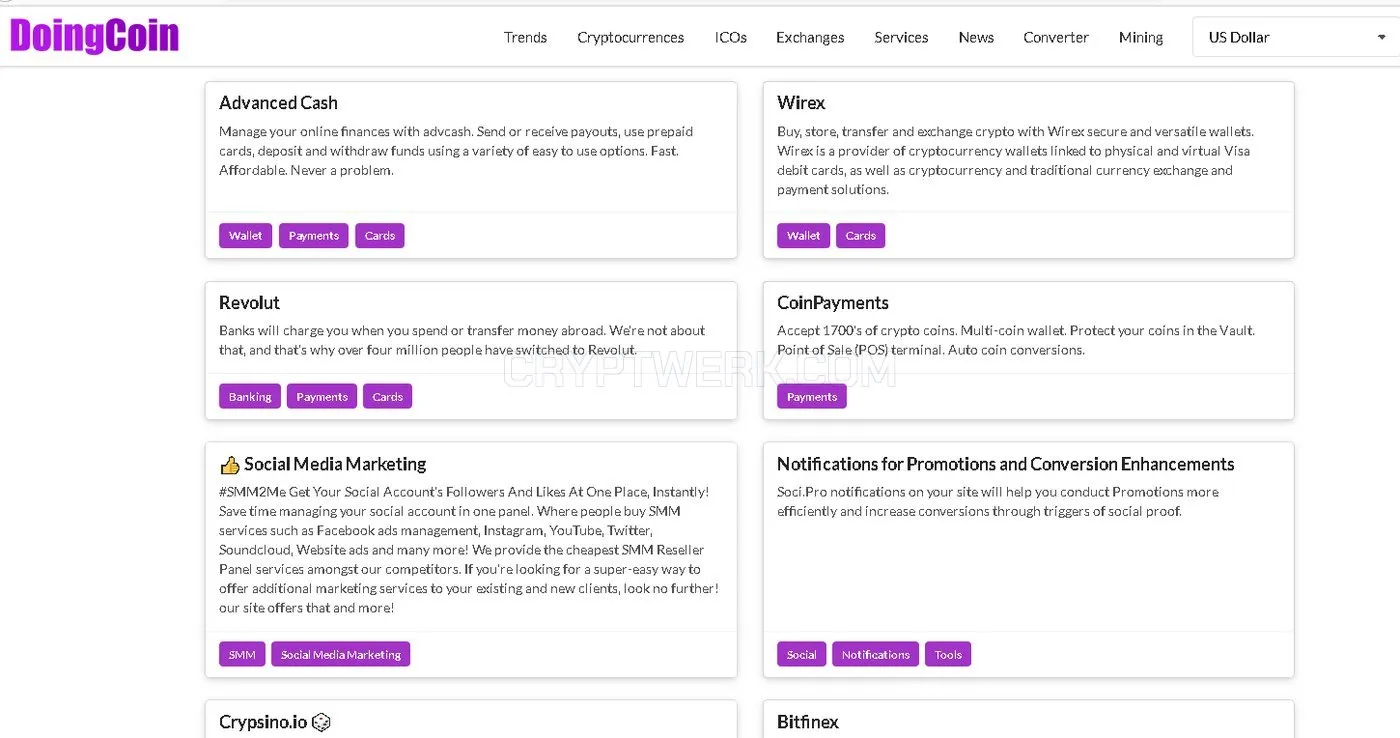
Task: Click the description starting "Soci.Pro notifications on your site"
Action: pos(998,501)
